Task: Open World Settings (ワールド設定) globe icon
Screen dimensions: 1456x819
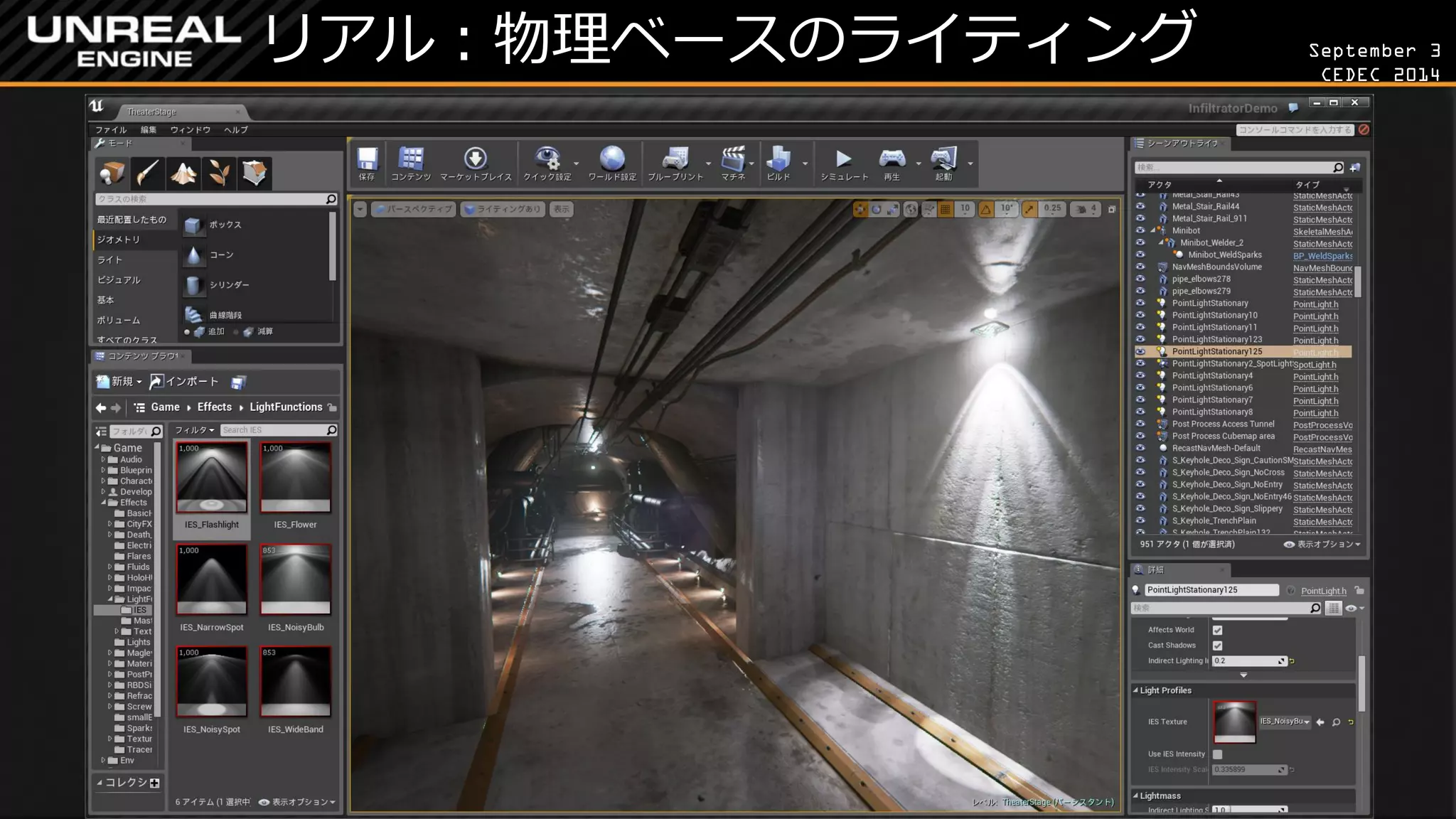Action: (x=612, y=159)
